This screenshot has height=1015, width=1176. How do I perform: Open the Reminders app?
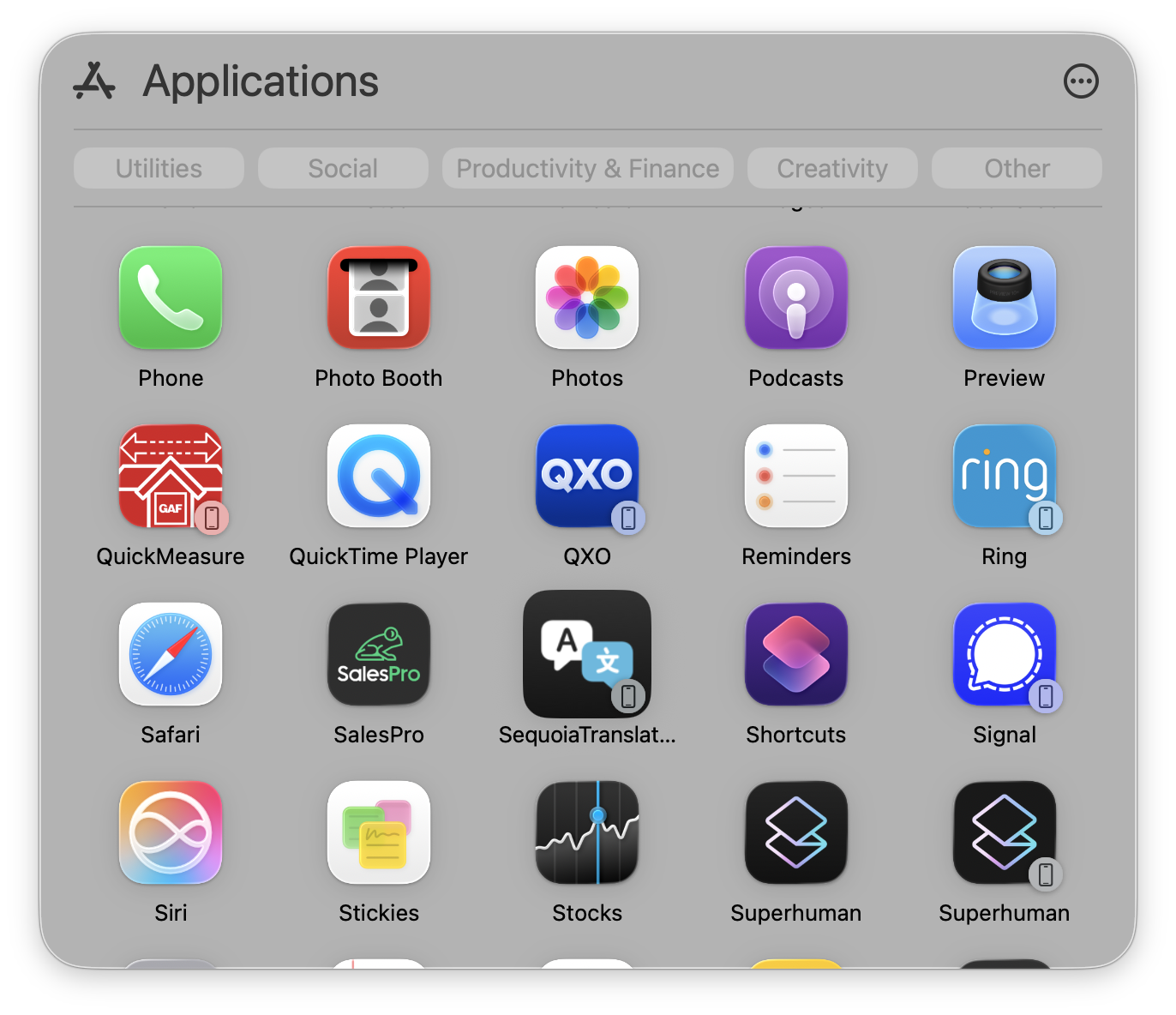tap(796, 476)
